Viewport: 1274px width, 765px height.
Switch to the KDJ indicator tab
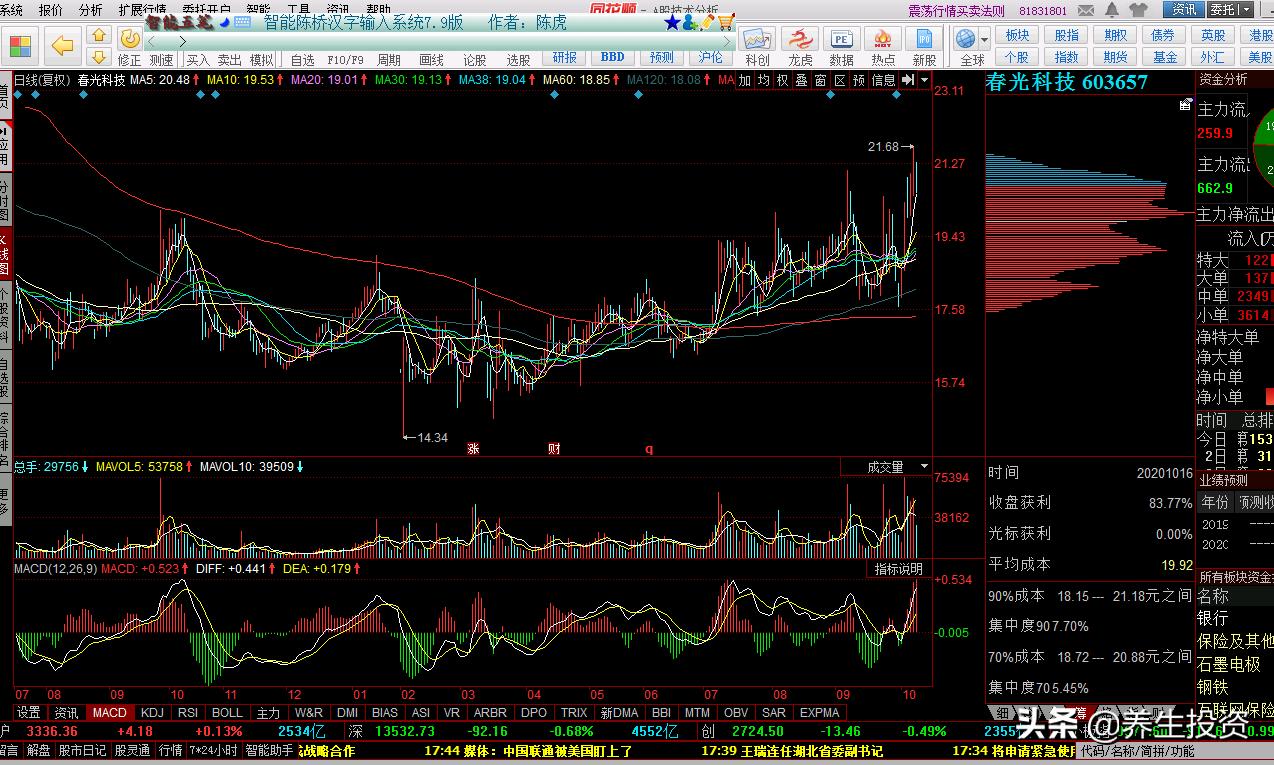pos(152,713)
